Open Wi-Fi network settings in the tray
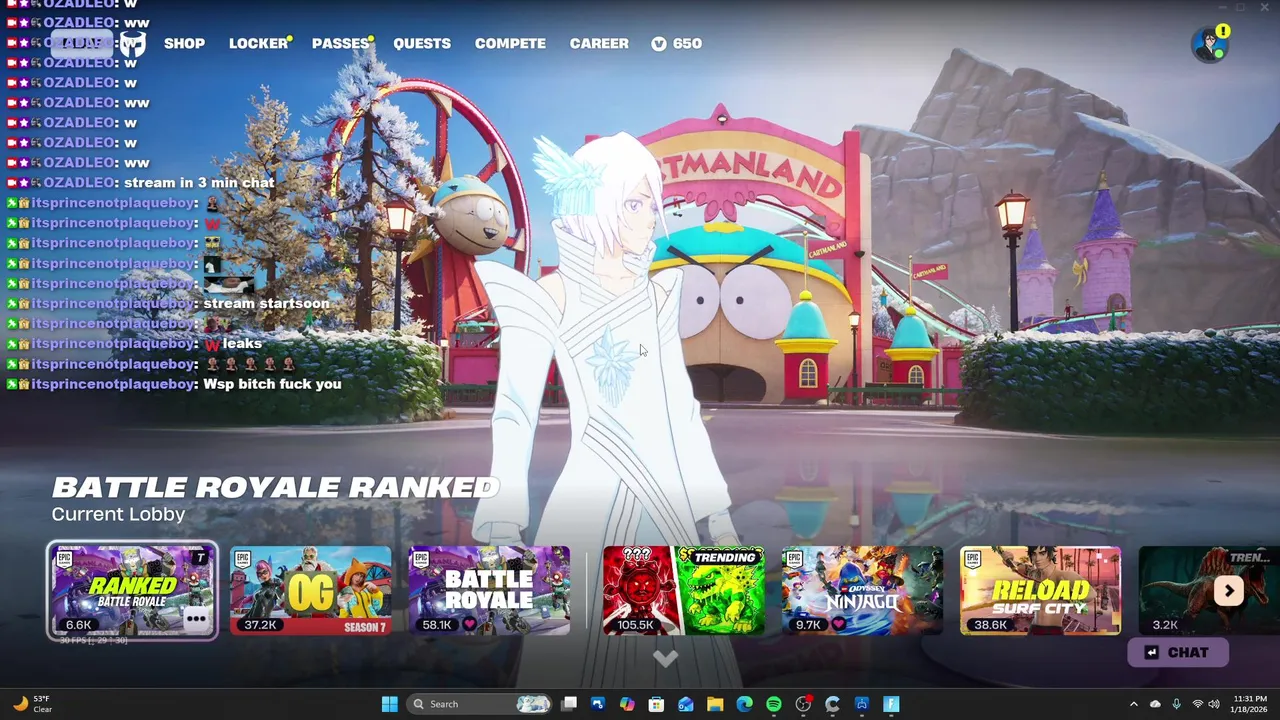Viewport: 1280px width, 720px height. pyautogui.click(x=1197, y=704)
